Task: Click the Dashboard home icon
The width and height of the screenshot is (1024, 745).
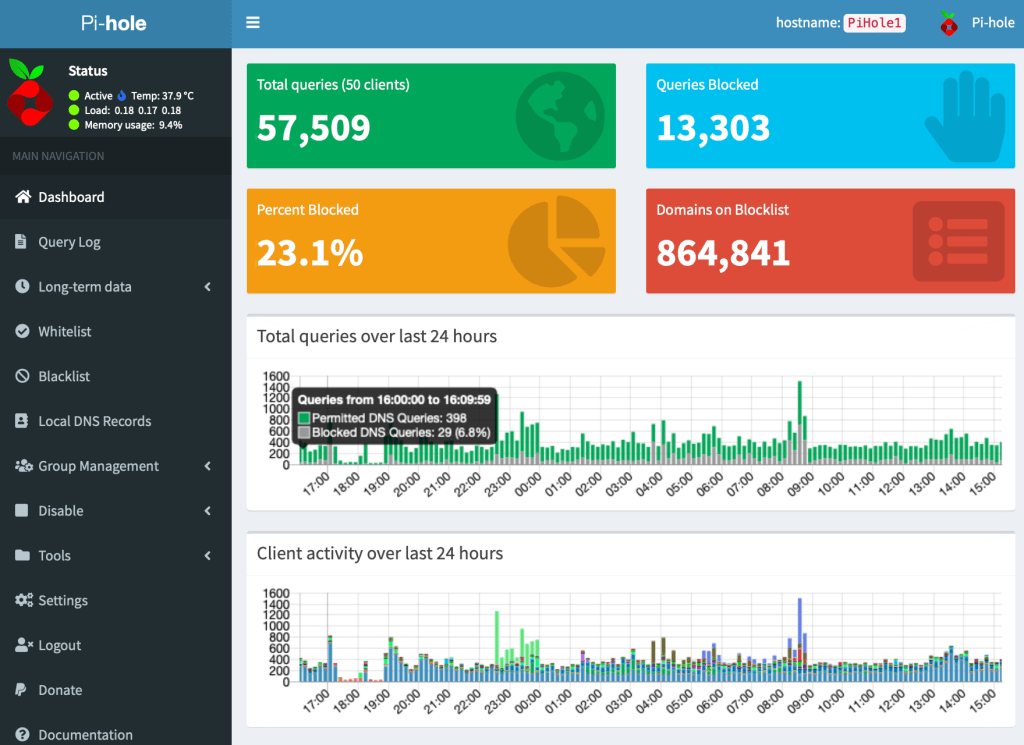Action: click(22, 197)
